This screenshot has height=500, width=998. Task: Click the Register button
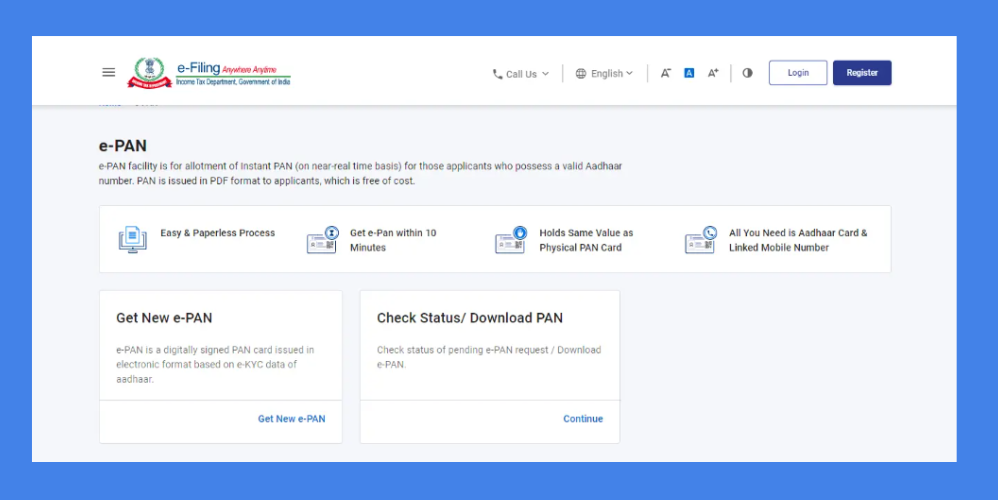pos(862,73)
